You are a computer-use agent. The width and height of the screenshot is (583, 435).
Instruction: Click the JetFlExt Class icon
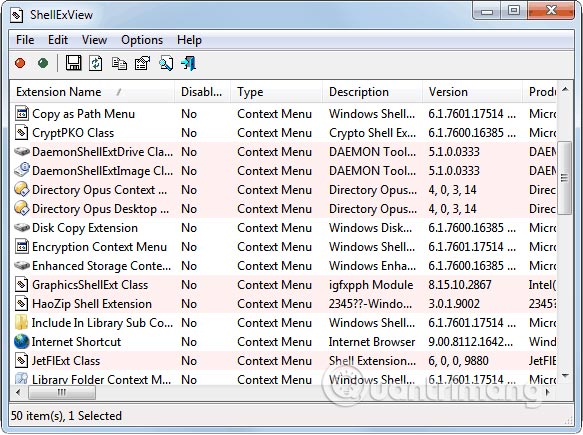(x=22, y=360)
